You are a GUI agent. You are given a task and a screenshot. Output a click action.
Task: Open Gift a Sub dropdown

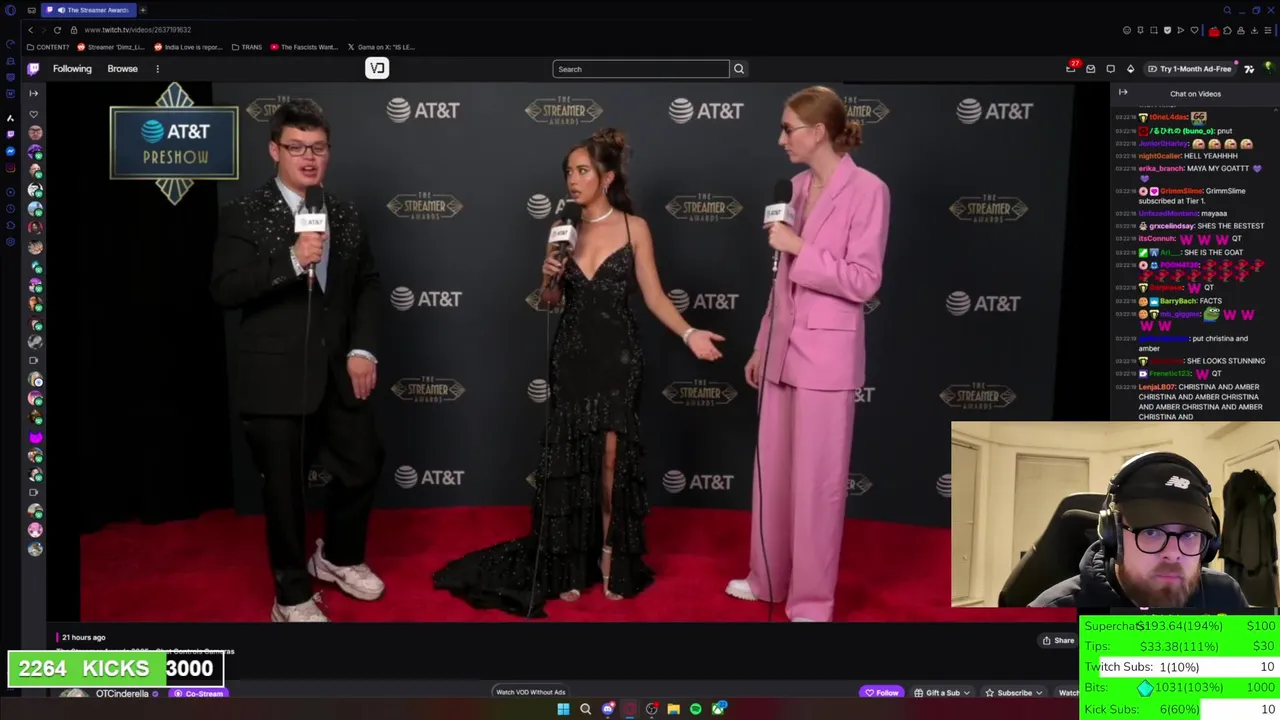[x=943, y=692]
